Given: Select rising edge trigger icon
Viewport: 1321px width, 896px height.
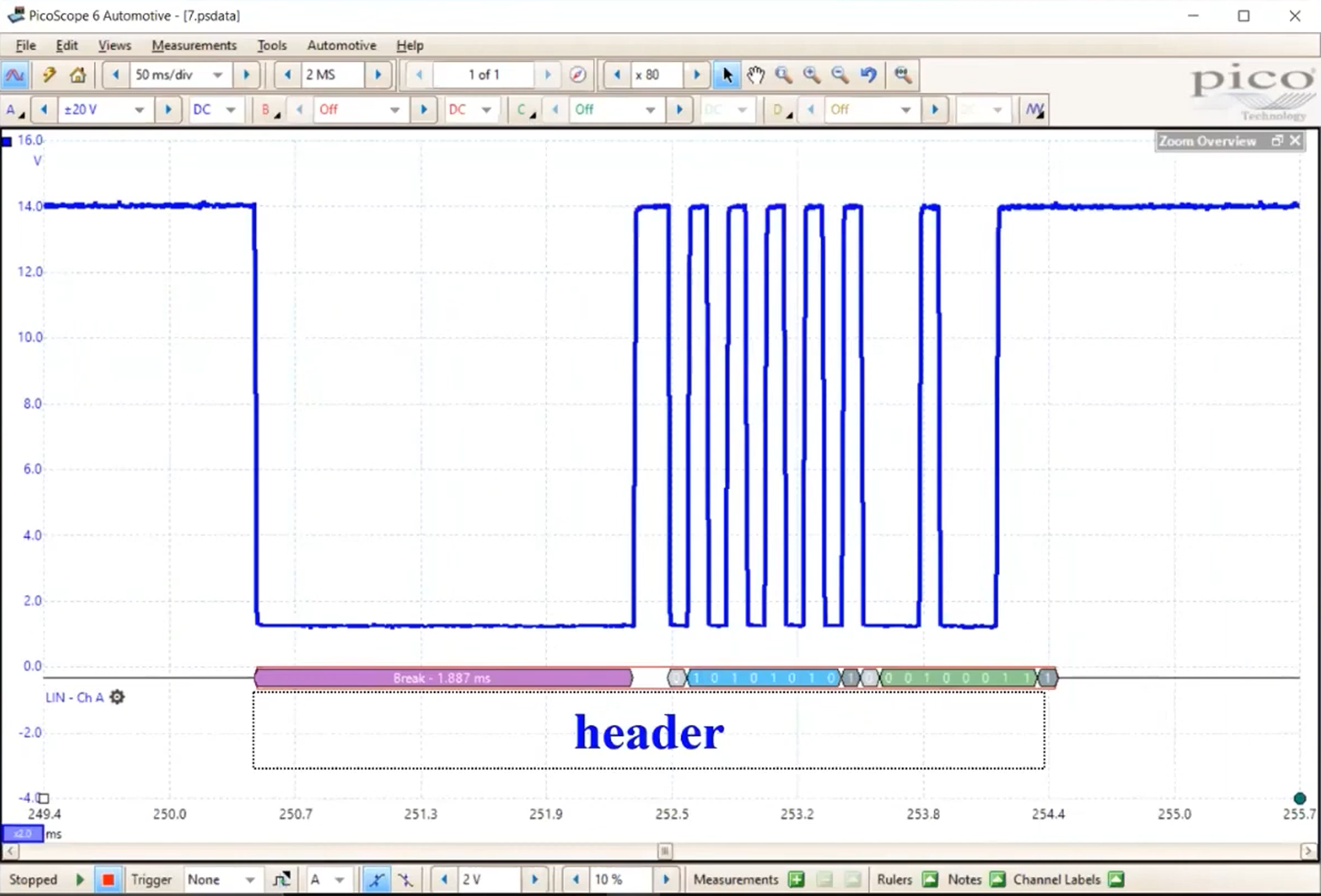Looking at the screenshot, I should pos(375,879).
